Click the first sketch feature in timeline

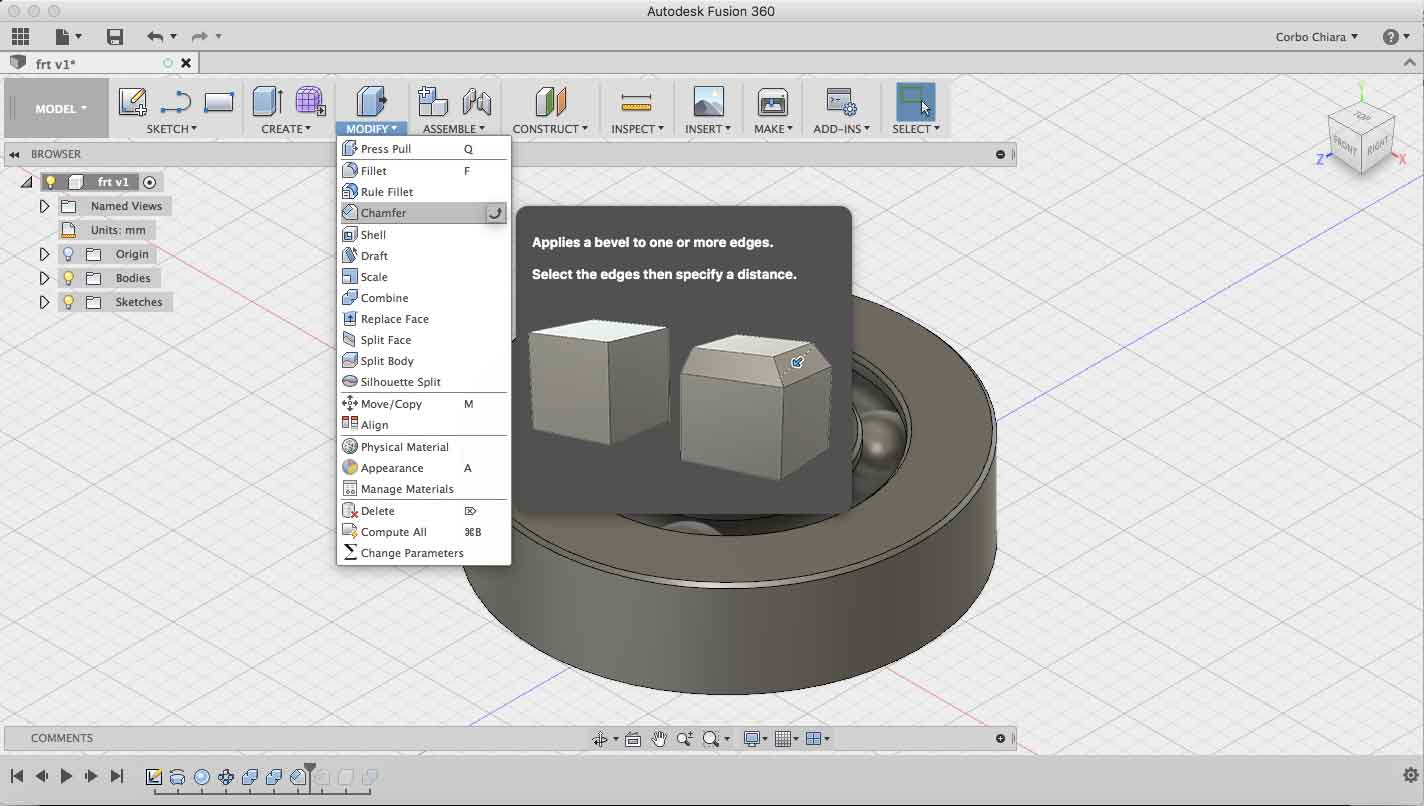coord(154,777)
